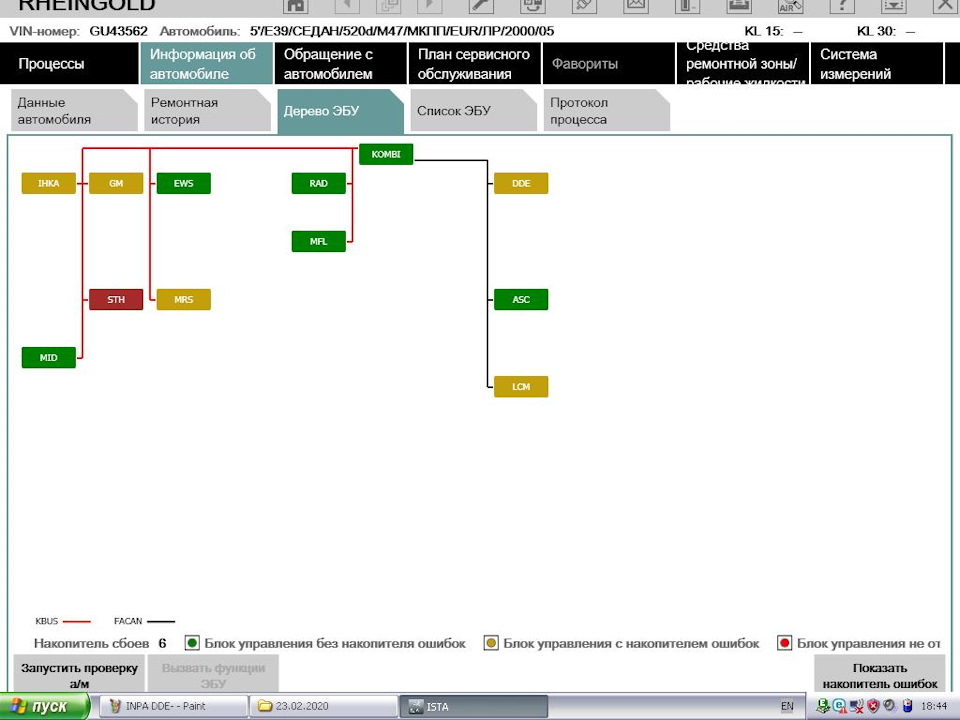Switch to the Протокол процесса tab
This screenshot has width=960, height=720.
pos(607,110)
